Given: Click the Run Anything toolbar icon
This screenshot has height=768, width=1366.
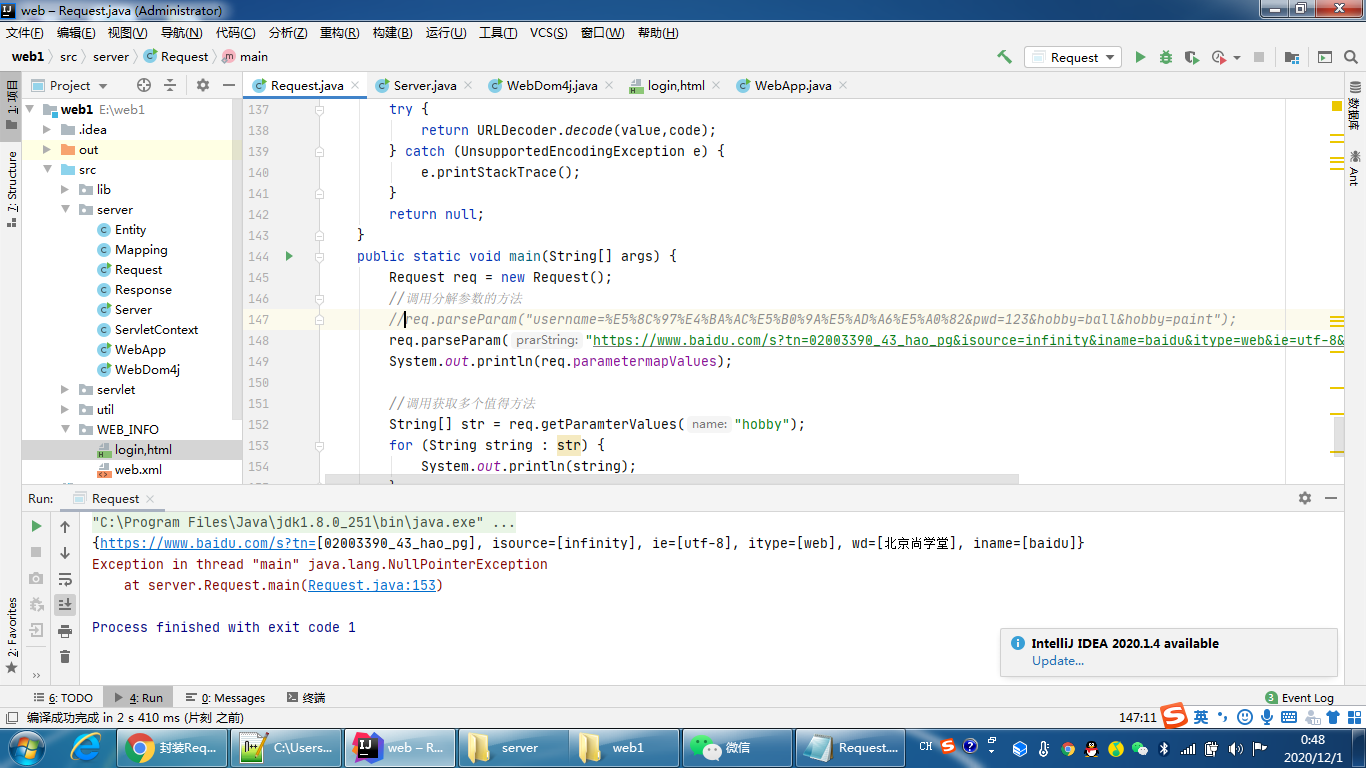Looking at the screenshot, I should tap(1325, 57).
